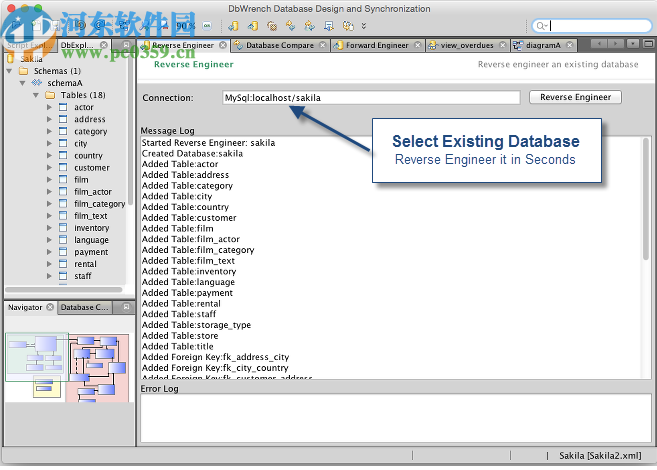Switch to the Forward Engineer tab
This screenshot has height=470, width=657.
[x=377, y=45]
